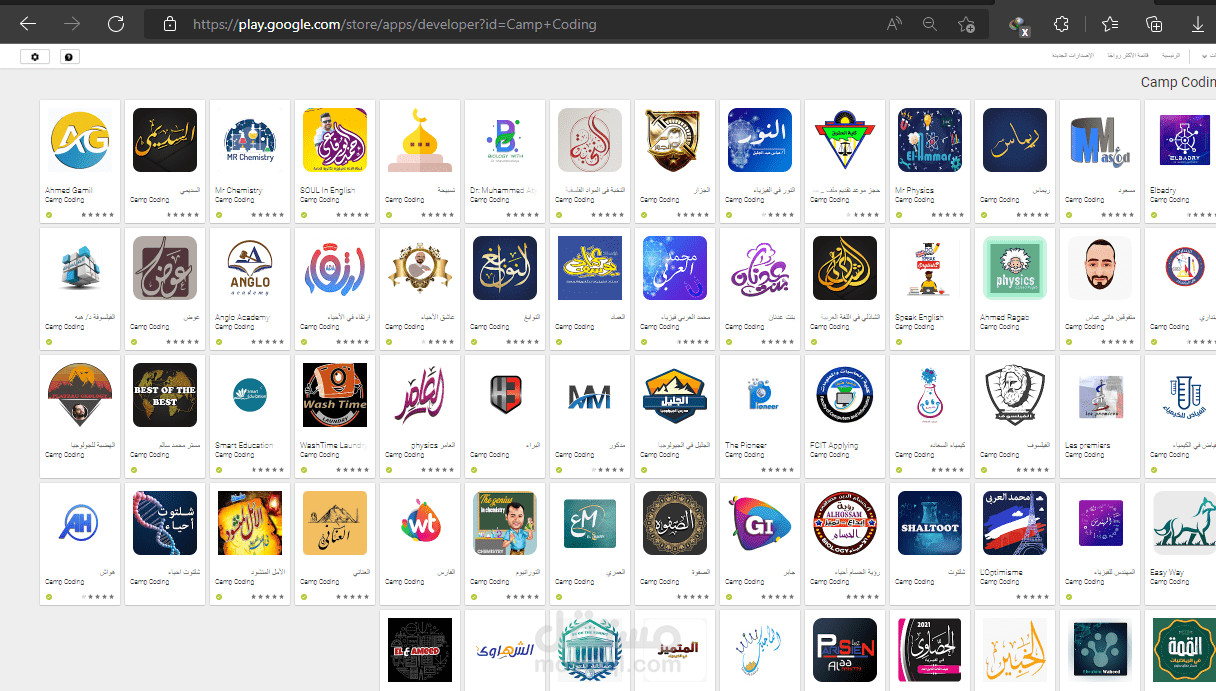Image resolution: width=1216 pixels, height=691 pixels.
Task: Click the star rating under Mr Chemistry
Action: point(267,214)
